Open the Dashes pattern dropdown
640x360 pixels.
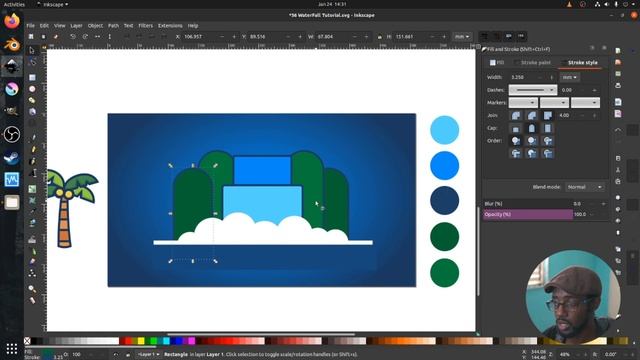click(533, 90)
